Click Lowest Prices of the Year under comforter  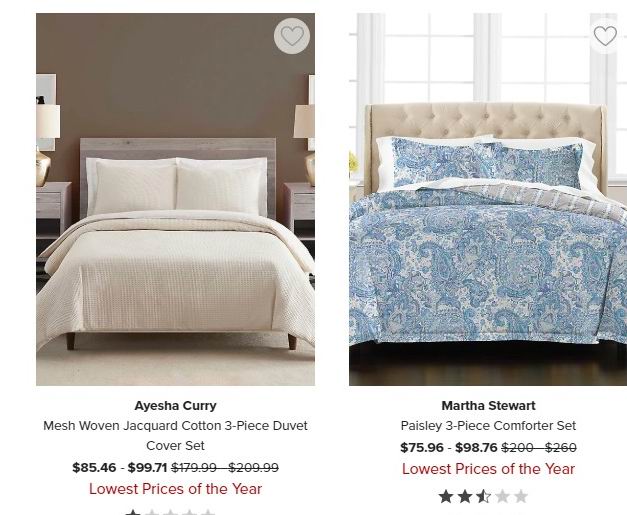pyautogui.click(x=488, y=469)
